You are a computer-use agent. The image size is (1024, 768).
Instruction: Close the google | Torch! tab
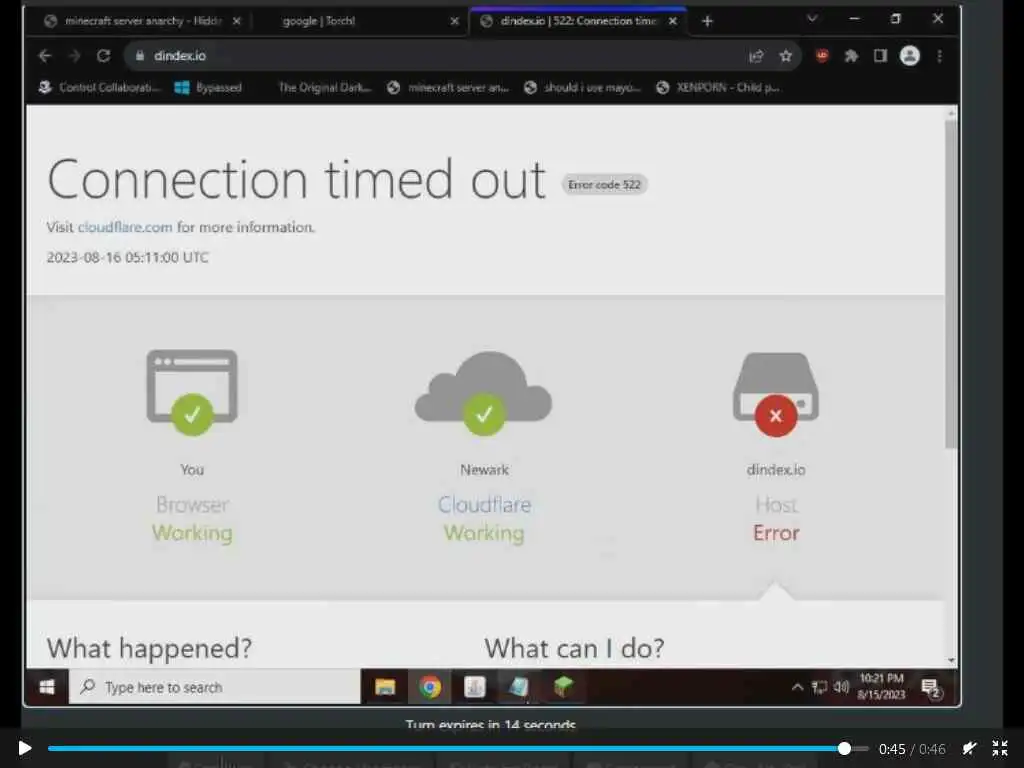point(455,21)
